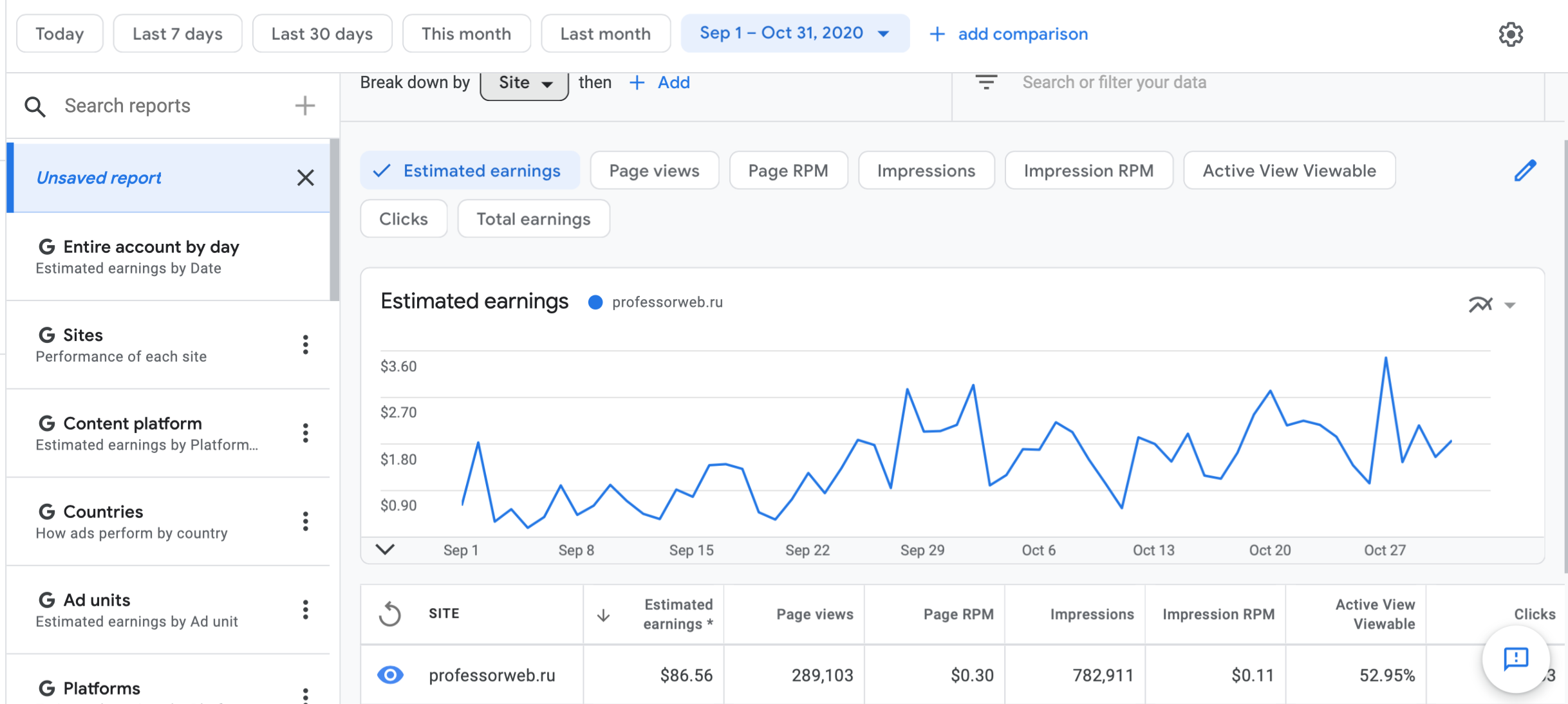
Task: Toggle the Estimated earnings metric chip
Action: click(x=470, y=171)
